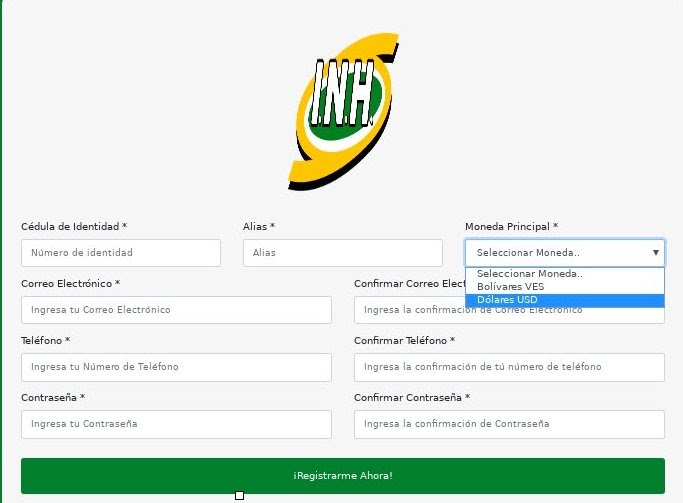The image size is (683, 503).
Task: Click the Correo Electrónico * label
Action: 71,284
